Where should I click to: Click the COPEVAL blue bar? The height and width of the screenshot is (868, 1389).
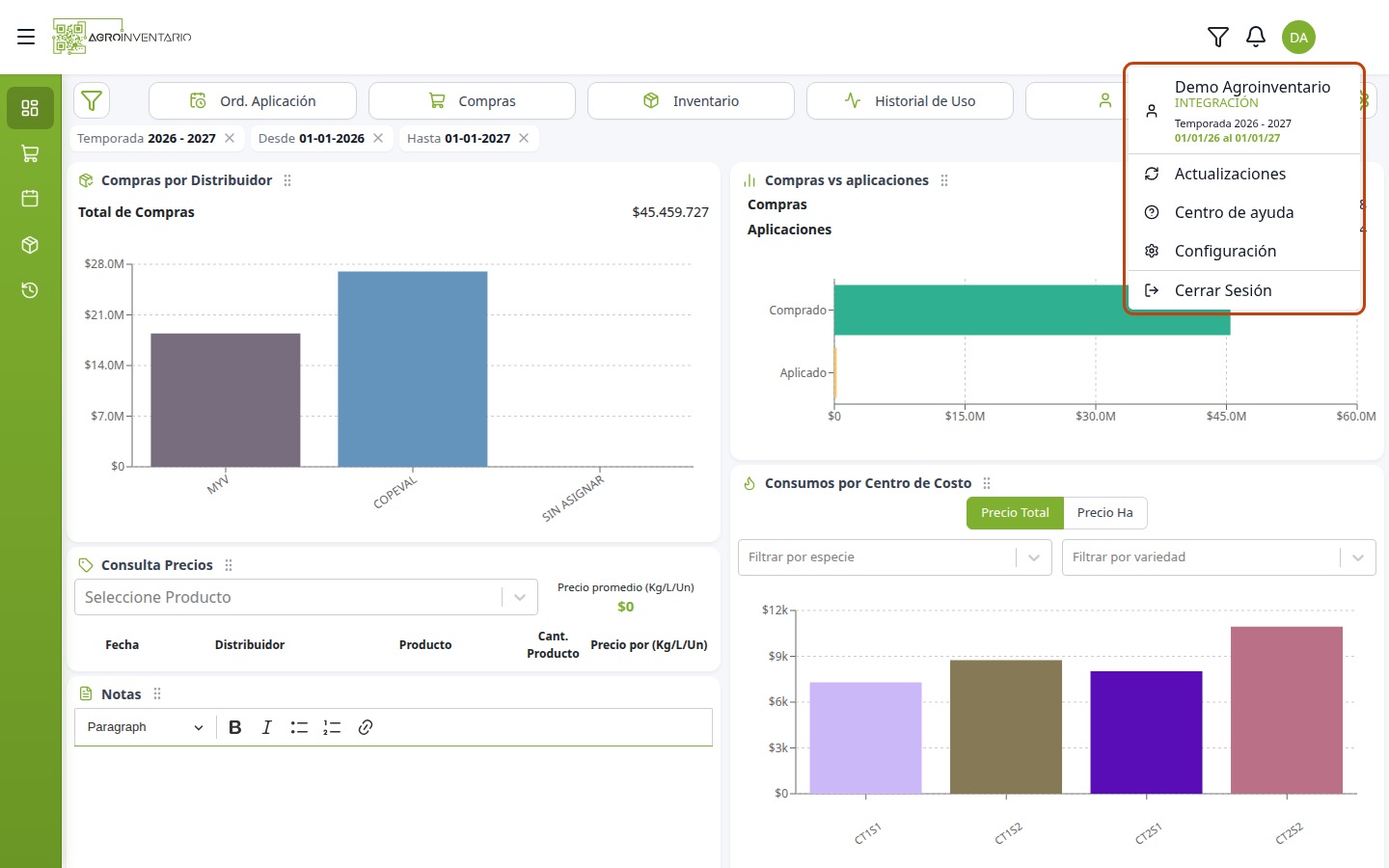pos(413,369)
